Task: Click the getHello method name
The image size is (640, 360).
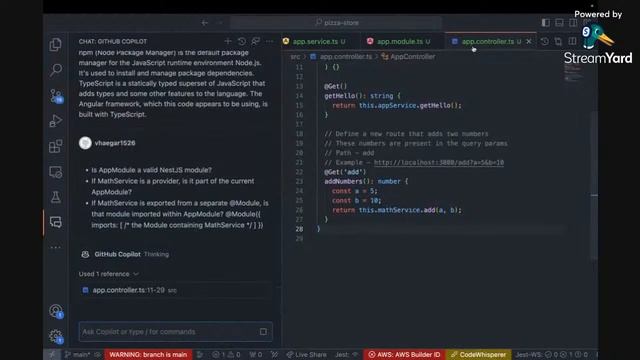Action: pos(340,96)
